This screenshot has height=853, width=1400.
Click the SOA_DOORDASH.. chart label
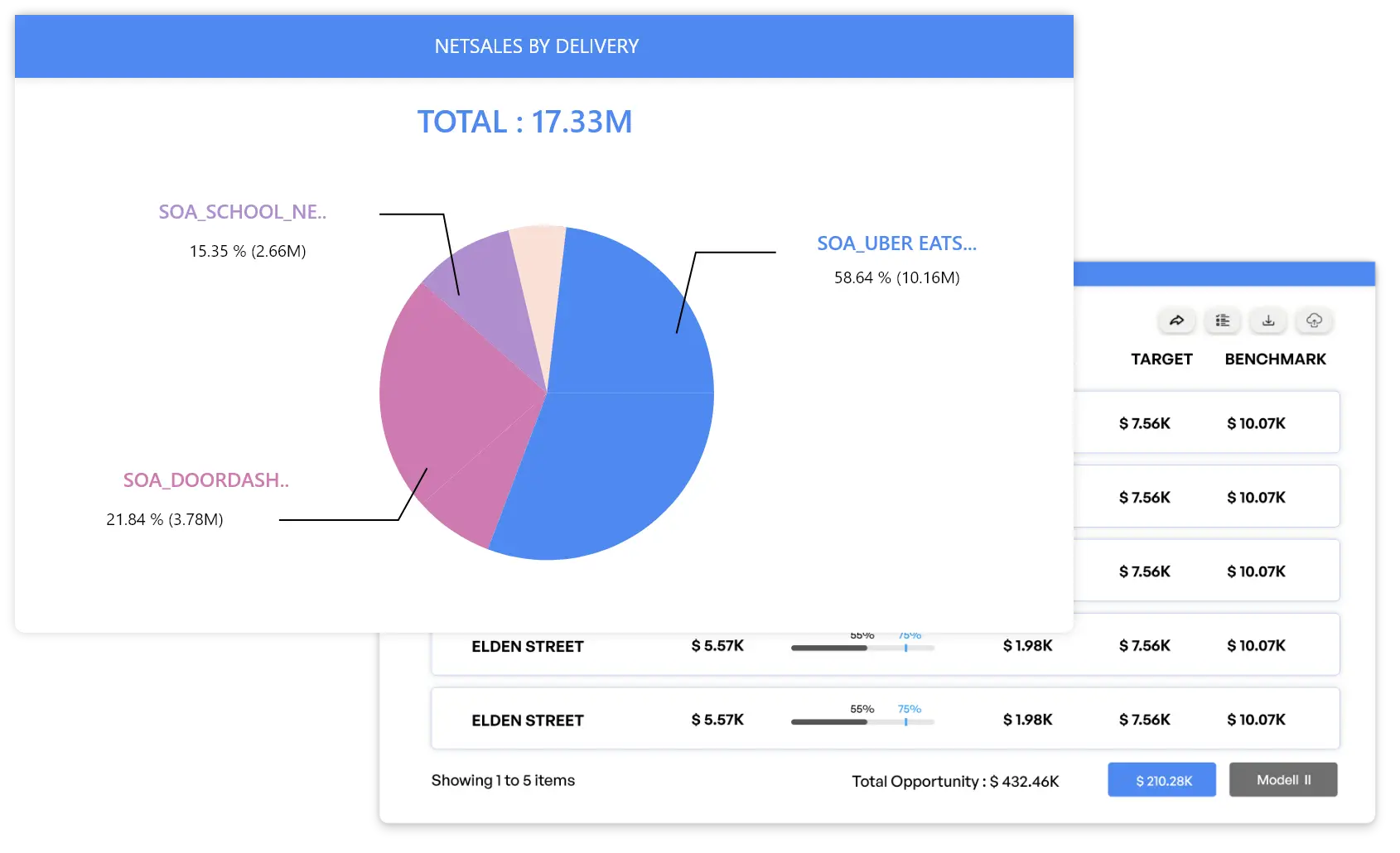coord(205,480)
